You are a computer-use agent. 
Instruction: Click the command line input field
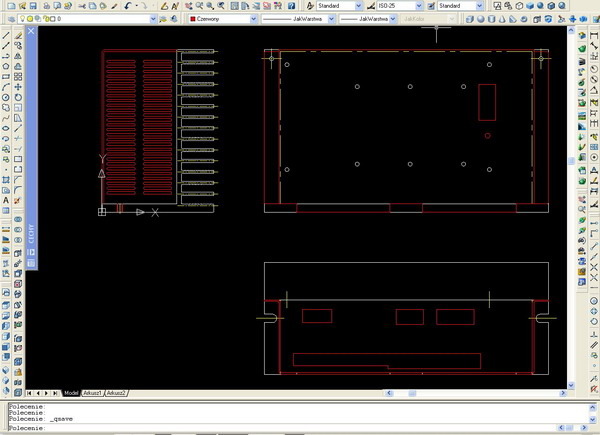point(282,428)
